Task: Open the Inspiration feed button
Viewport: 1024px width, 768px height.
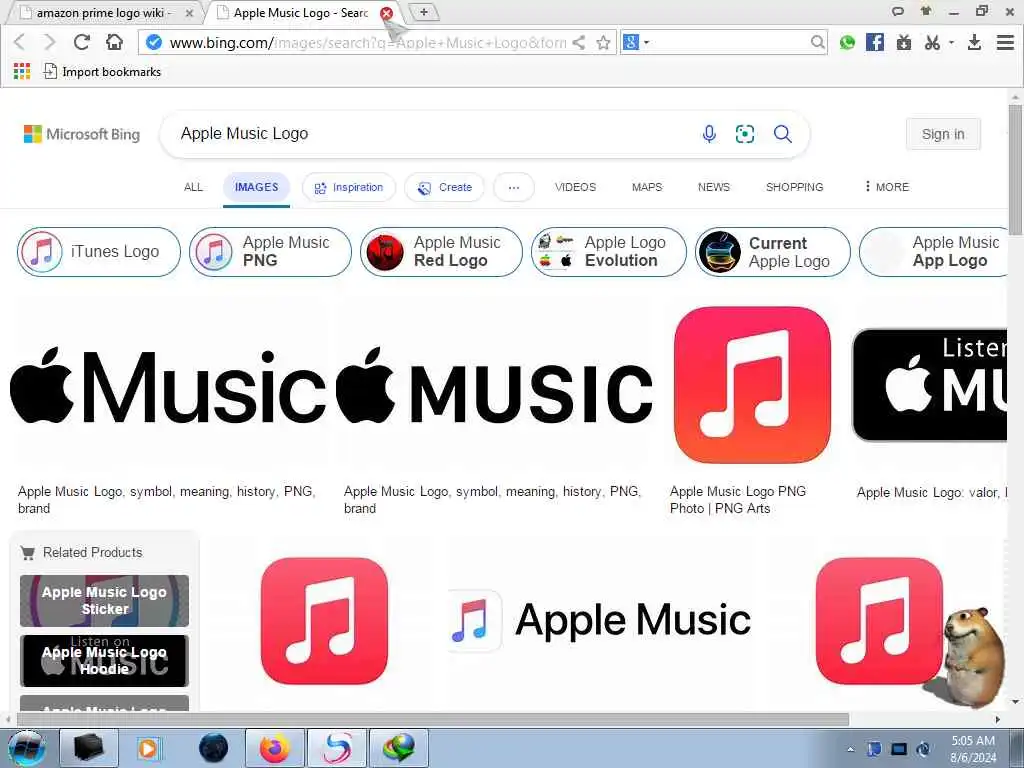Action: pos(349,187)
